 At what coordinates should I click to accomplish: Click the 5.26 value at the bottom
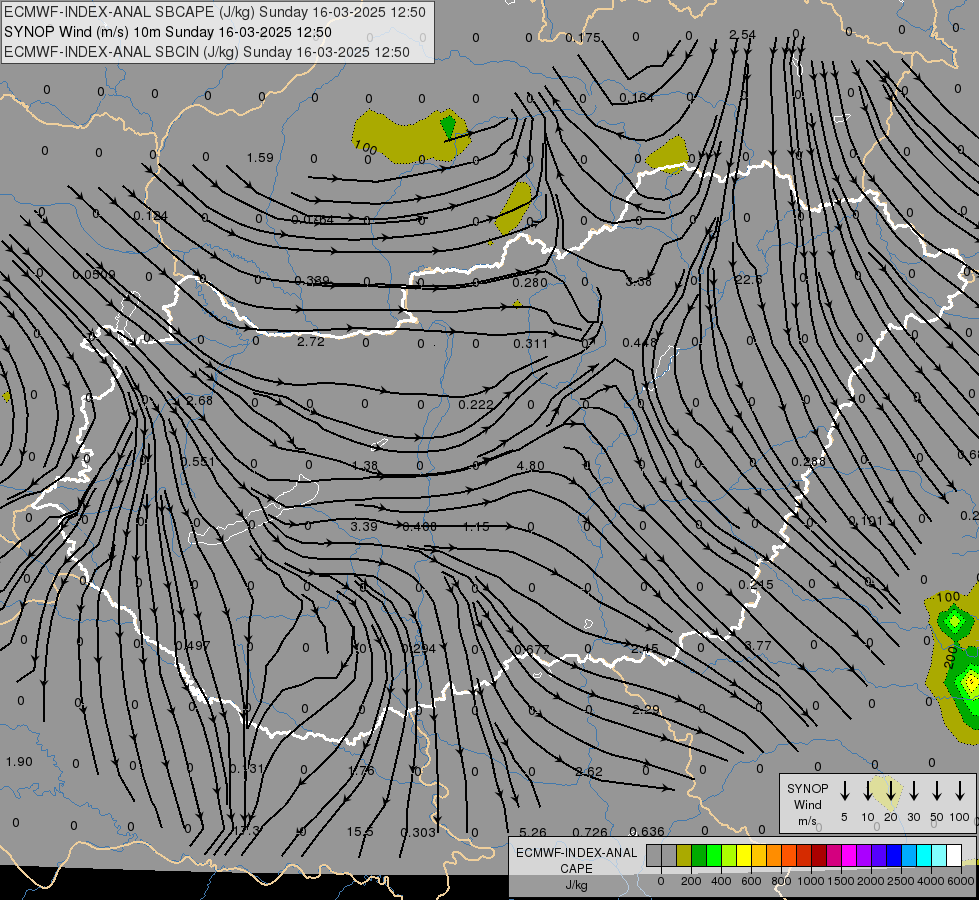[533, 832]
